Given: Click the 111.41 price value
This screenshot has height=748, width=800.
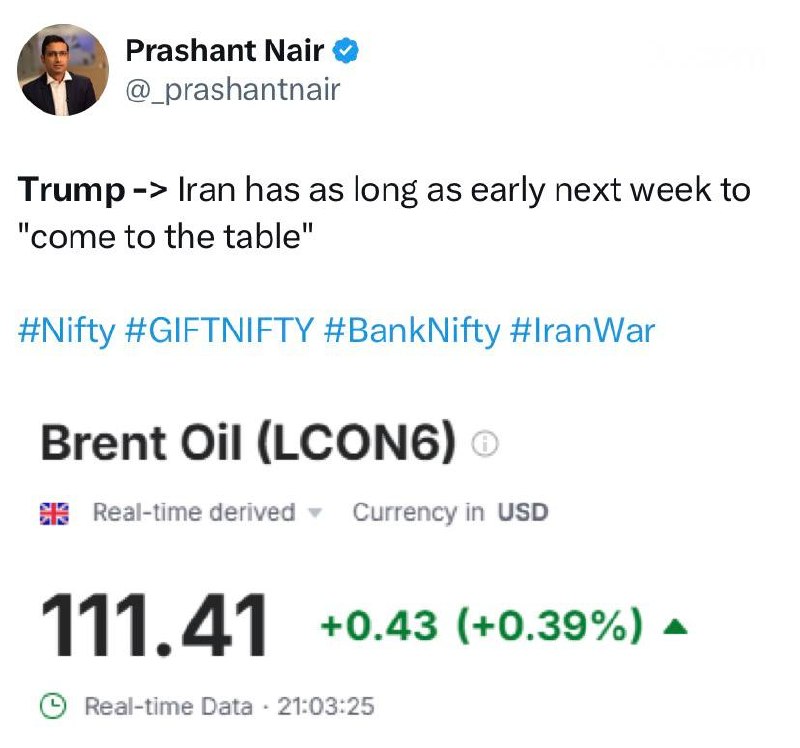Looking at the screenshot, I should tap(153, 626).
